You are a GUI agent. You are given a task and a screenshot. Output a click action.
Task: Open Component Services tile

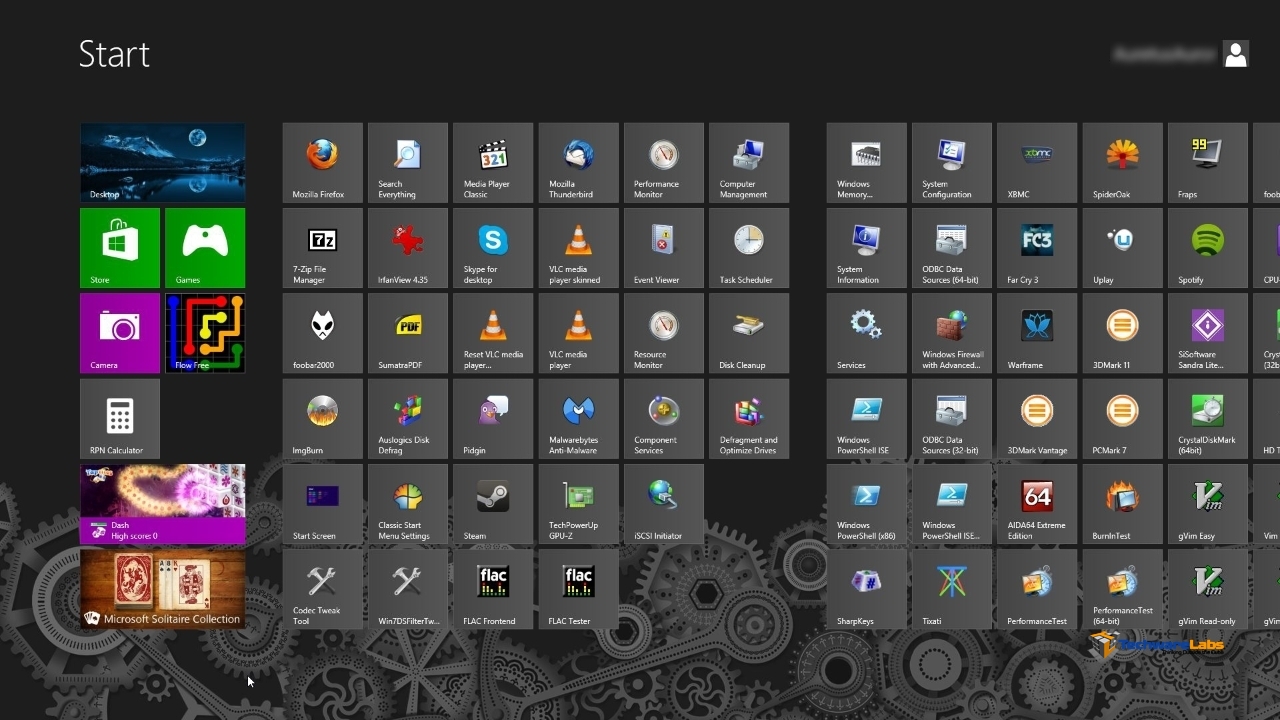(664, 419)
